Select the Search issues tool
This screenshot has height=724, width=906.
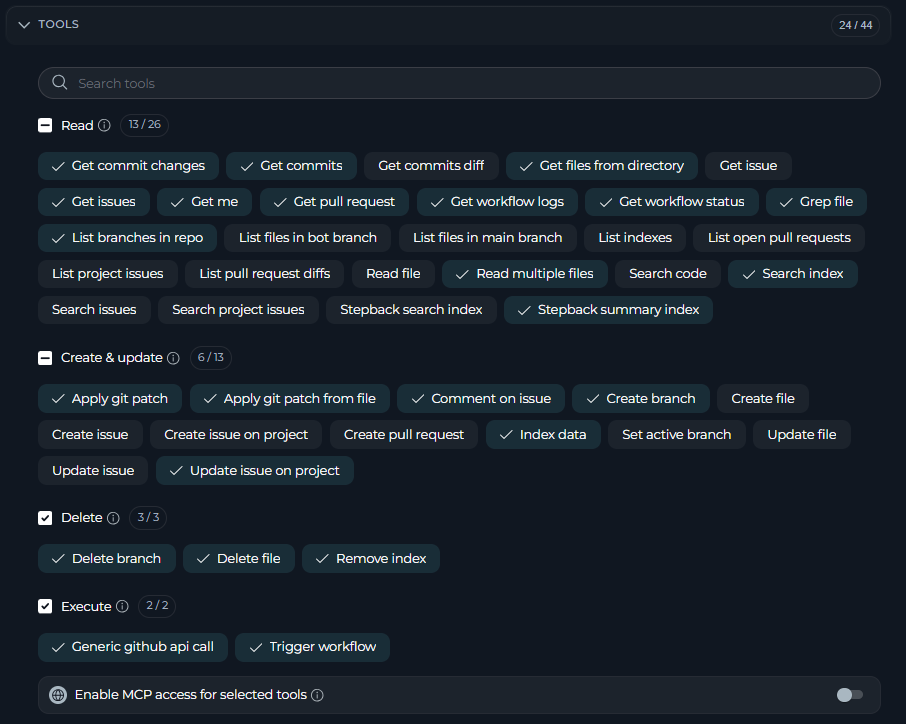(94, 310)
